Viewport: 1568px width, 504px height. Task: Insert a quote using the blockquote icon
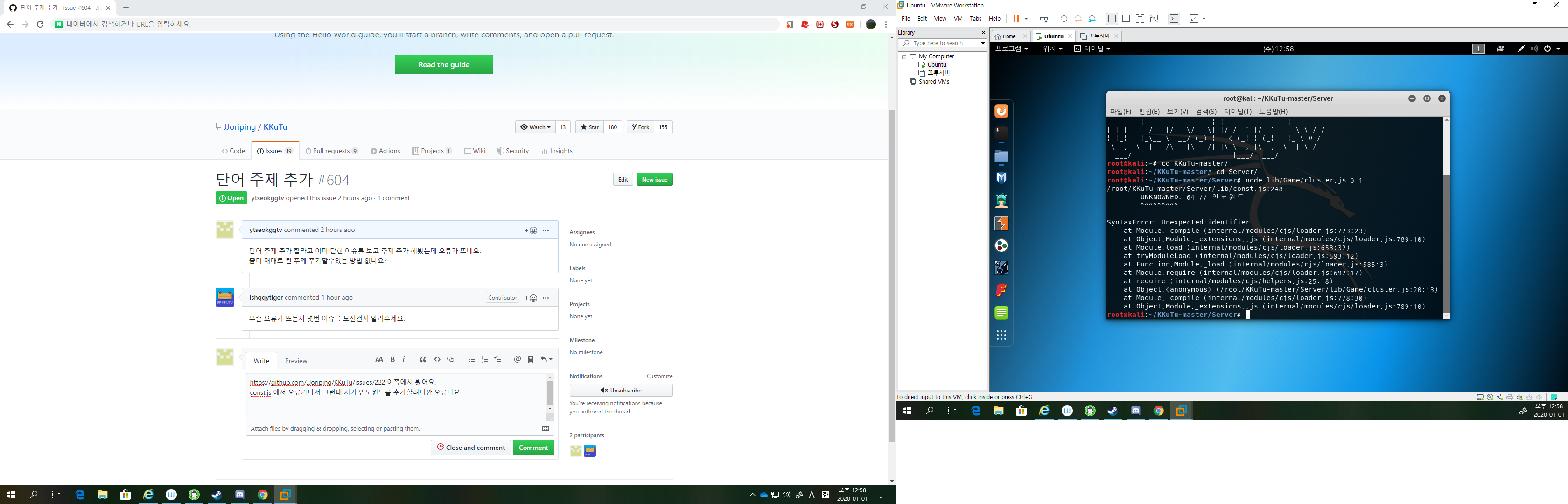click(x=423, y=359)
